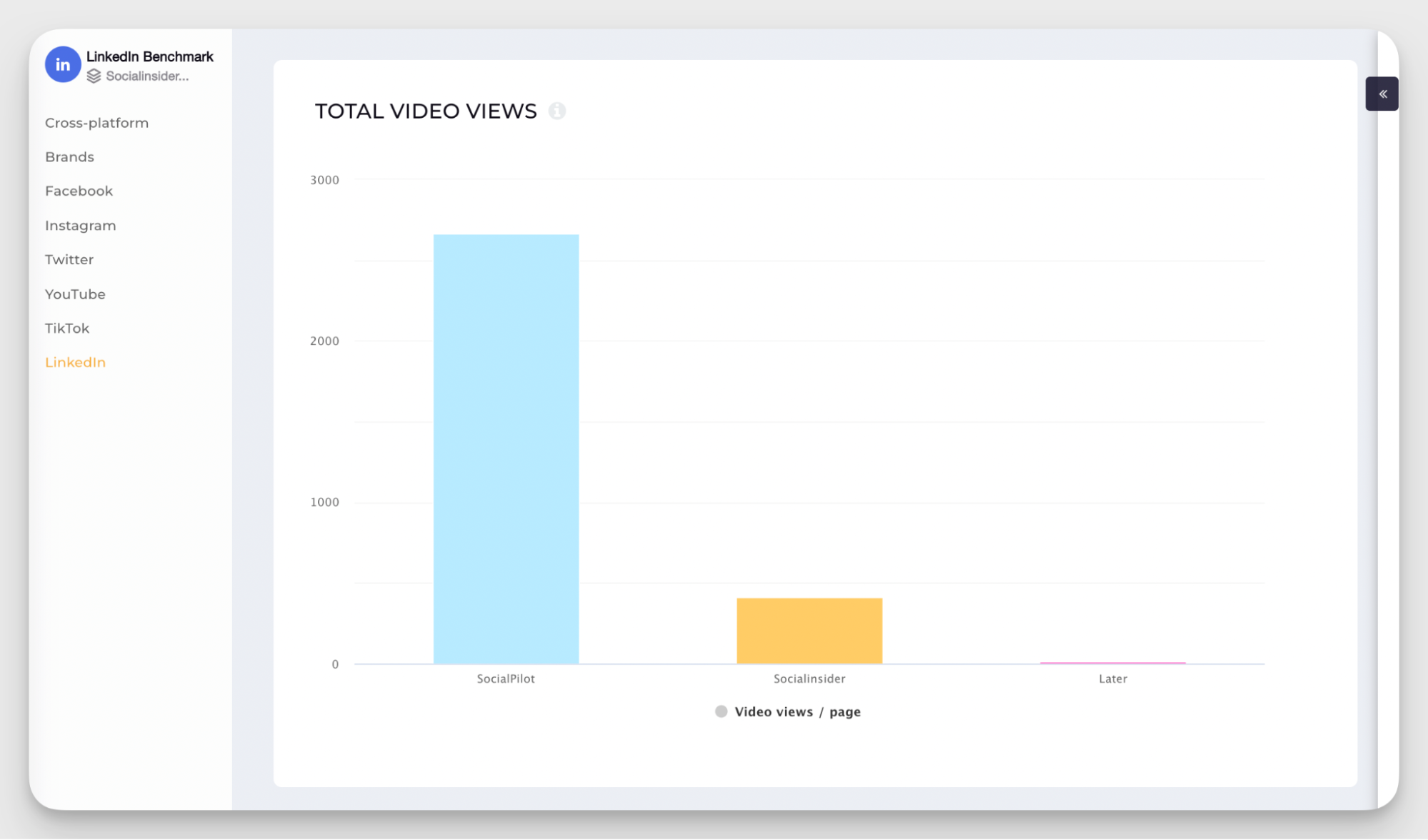This screenshot has width=1428, height=840.
Task: Click the Later axis label
Action: pyautogui.click(x=1113, y=679)
